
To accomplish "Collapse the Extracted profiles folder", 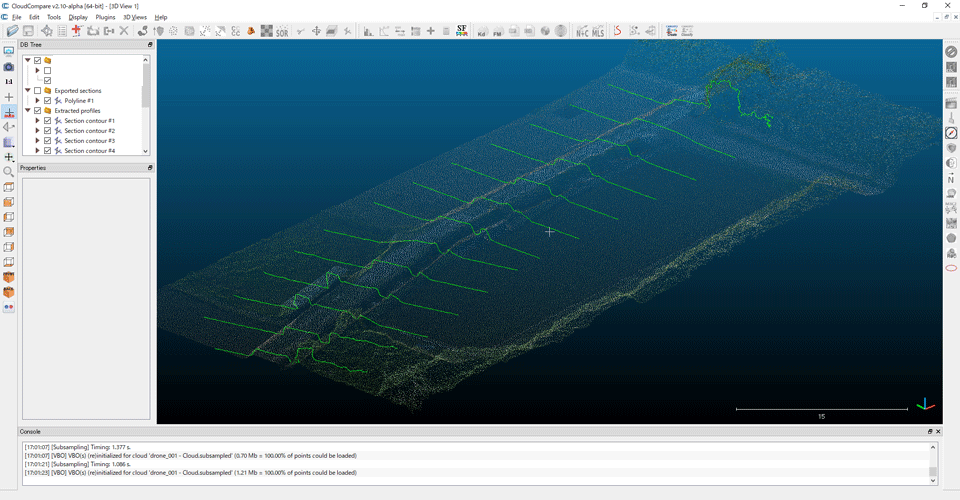I will 28,111.
